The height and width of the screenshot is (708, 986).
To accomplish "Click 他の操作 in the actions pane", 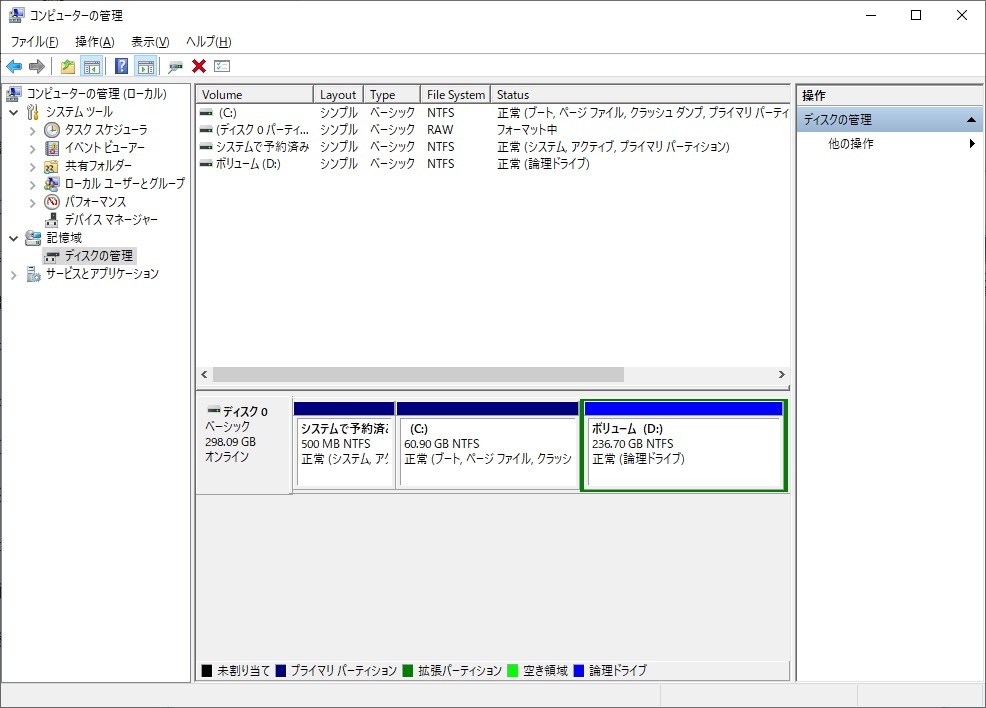I will point(850,143).
